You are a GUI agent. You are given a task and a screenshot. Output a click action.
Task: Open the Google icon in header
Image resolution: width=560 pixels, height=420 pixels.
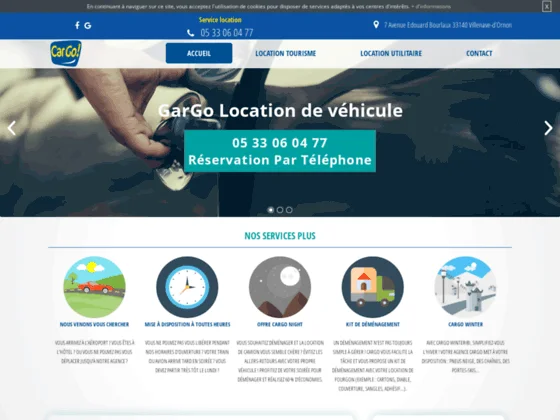pyautogui.click(x=88, y=25)
